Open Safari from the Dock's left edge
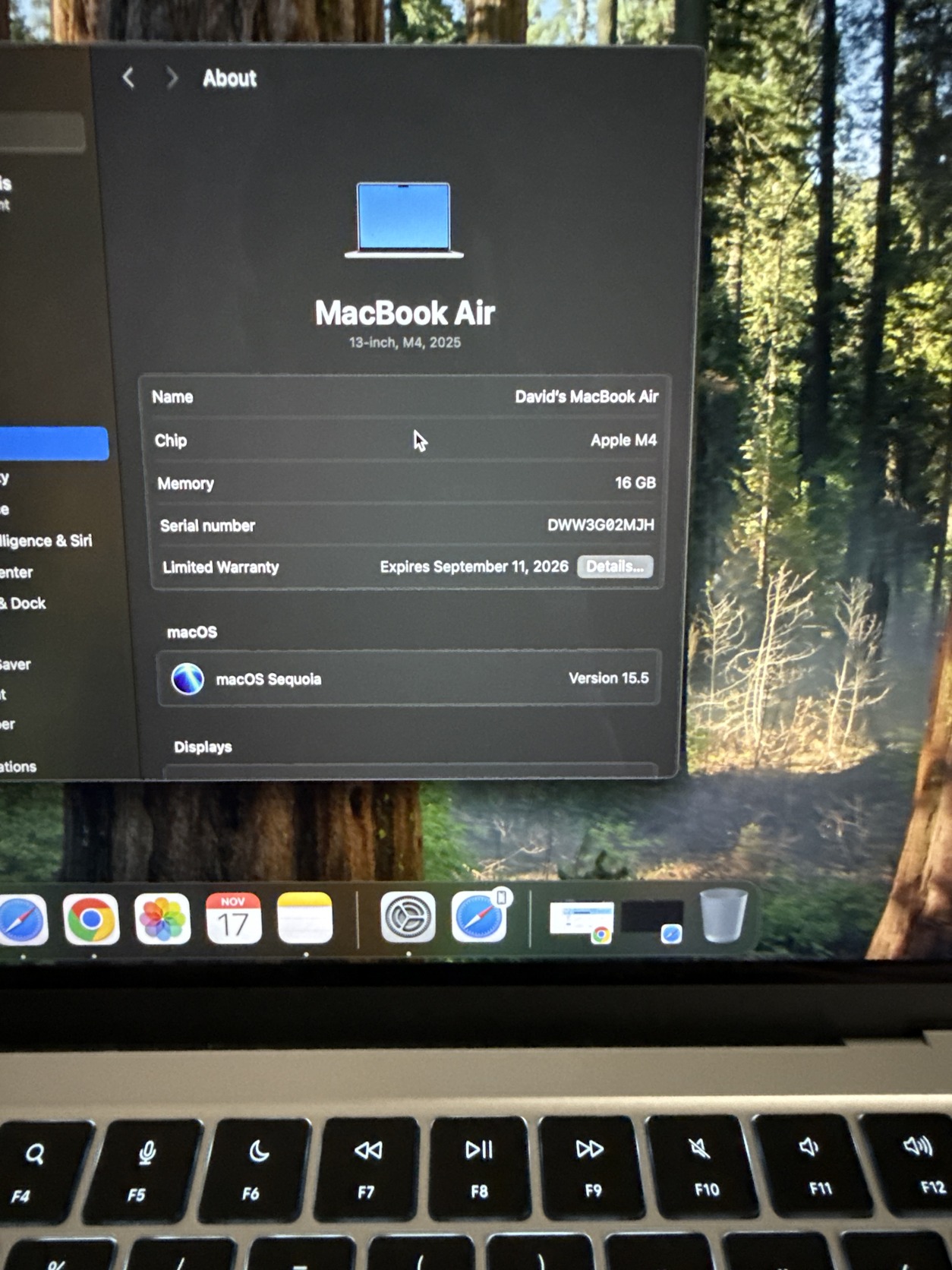 coord(21,921)
